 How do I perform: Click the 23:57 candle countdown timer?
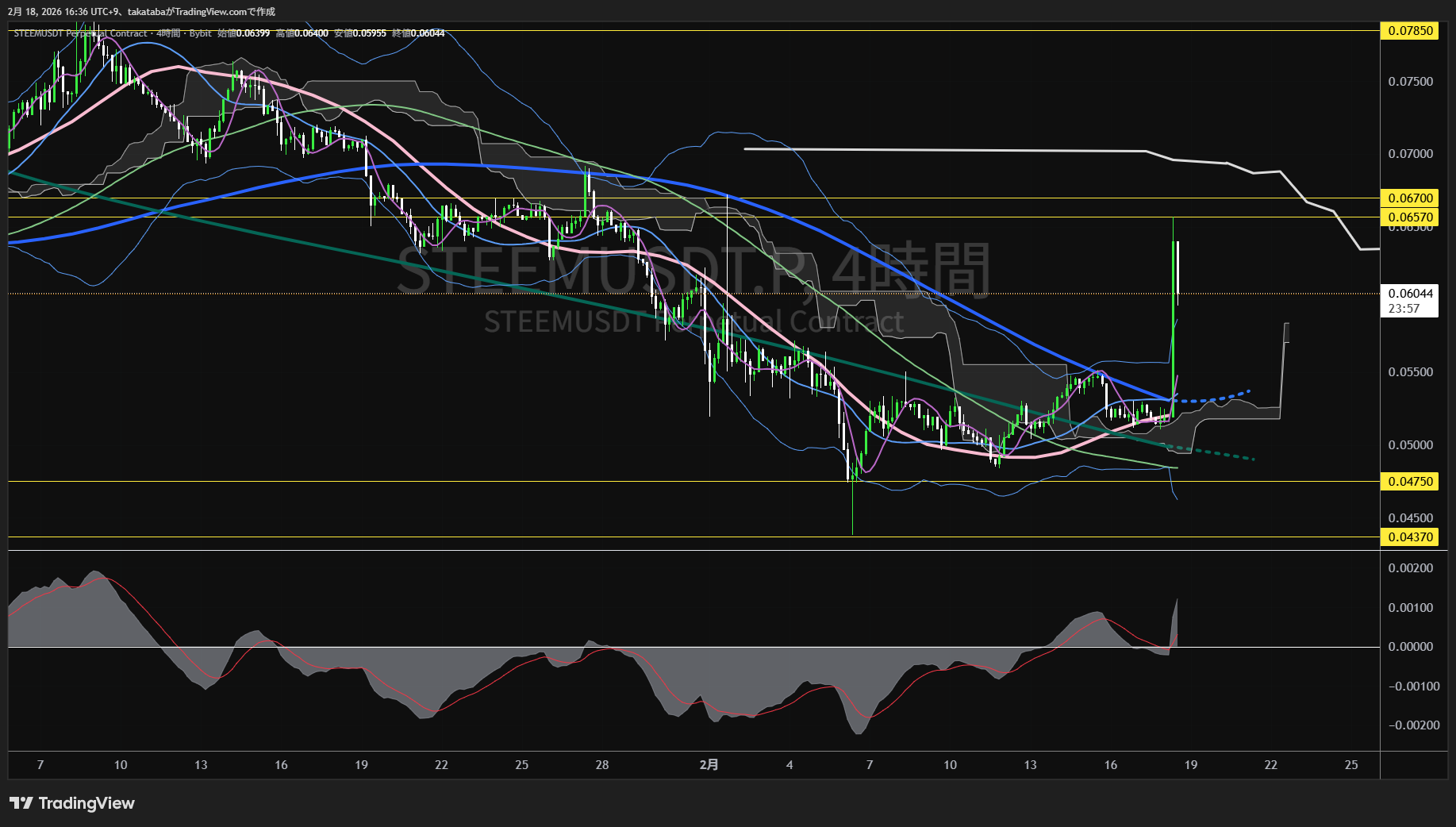pyautogui.click(x=1404, y=309)
